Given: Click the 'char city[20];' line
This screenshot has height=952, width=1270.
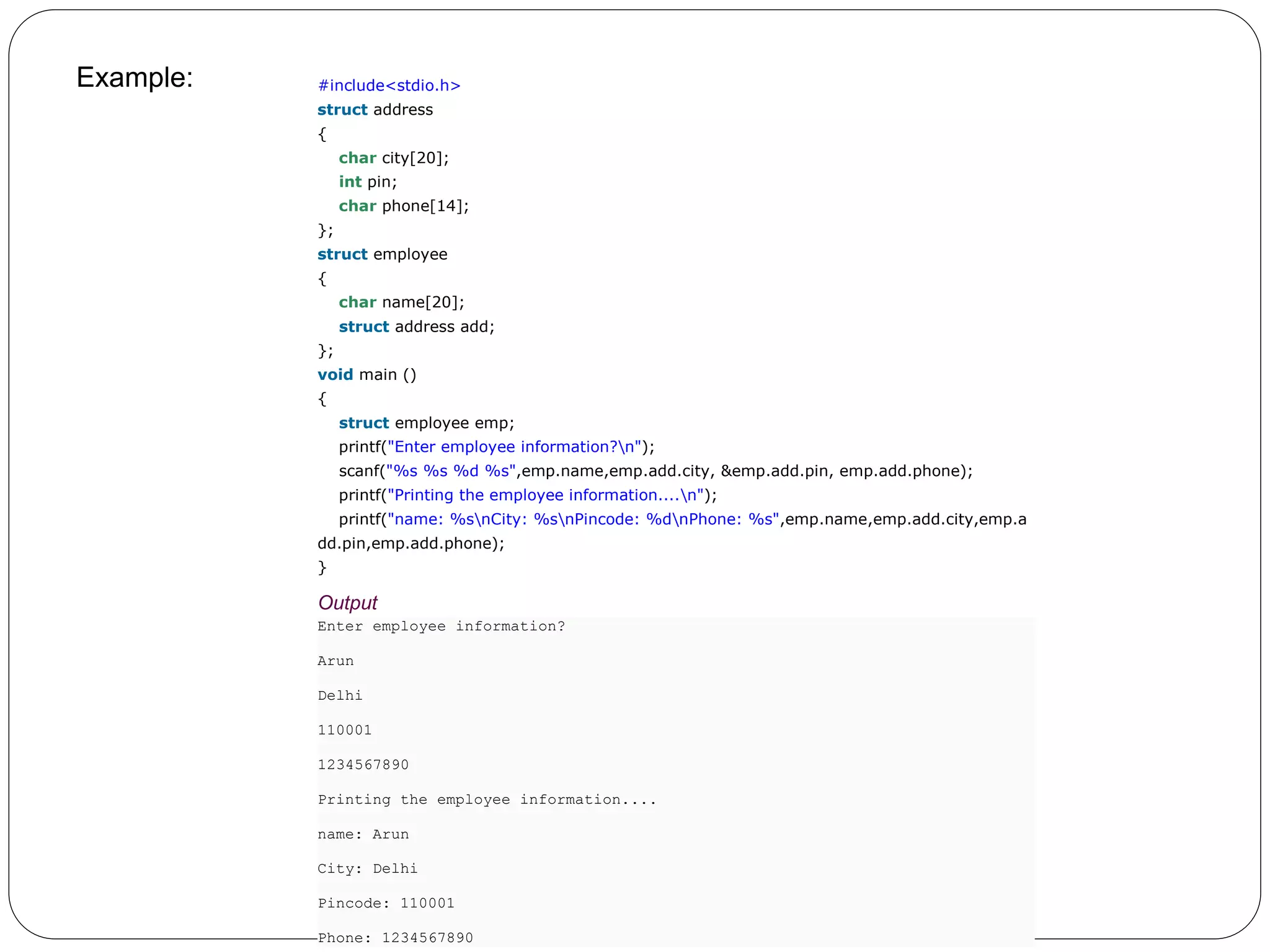Looking at the screenshot, I should 393,158.
